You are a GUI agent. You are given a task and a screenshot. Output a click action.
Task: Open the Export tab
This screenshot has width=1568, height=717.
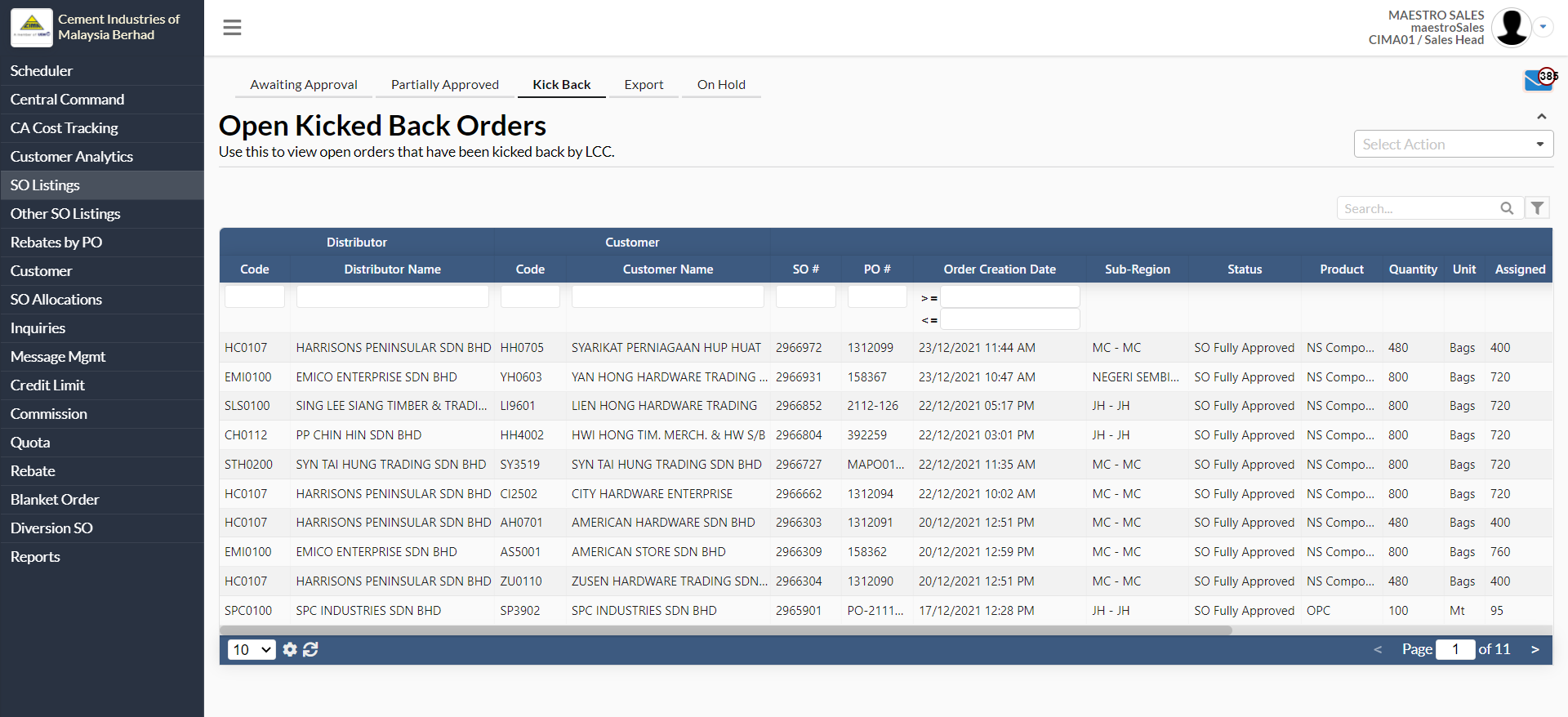point(644,84)
